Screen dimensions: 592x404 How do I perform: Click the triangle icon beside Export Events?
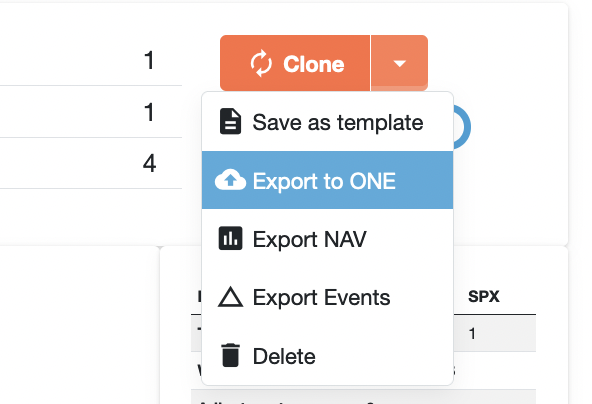(230, 296)
